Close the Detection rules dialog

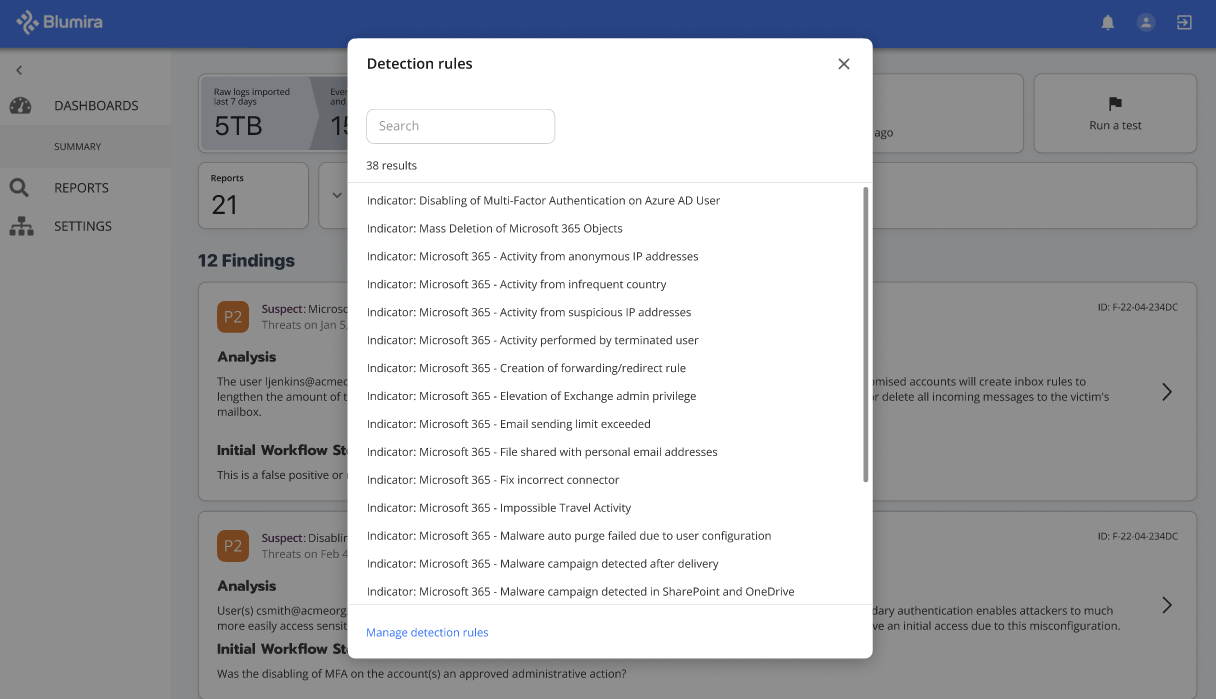pos(844,64)
